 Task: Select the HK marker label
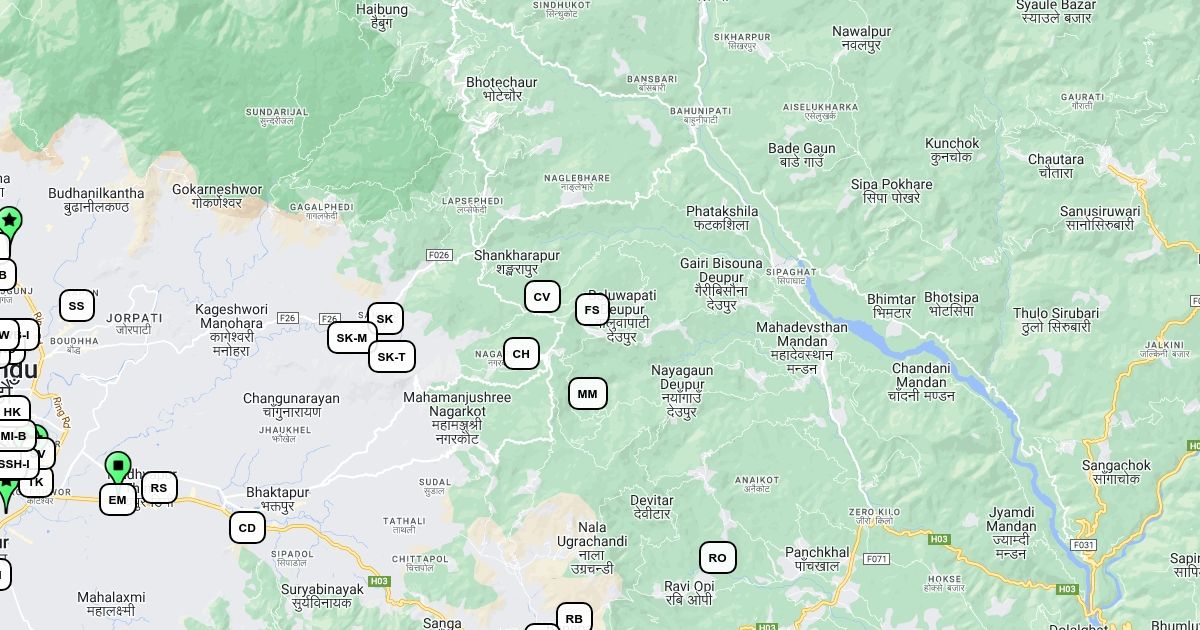(12, 412)
